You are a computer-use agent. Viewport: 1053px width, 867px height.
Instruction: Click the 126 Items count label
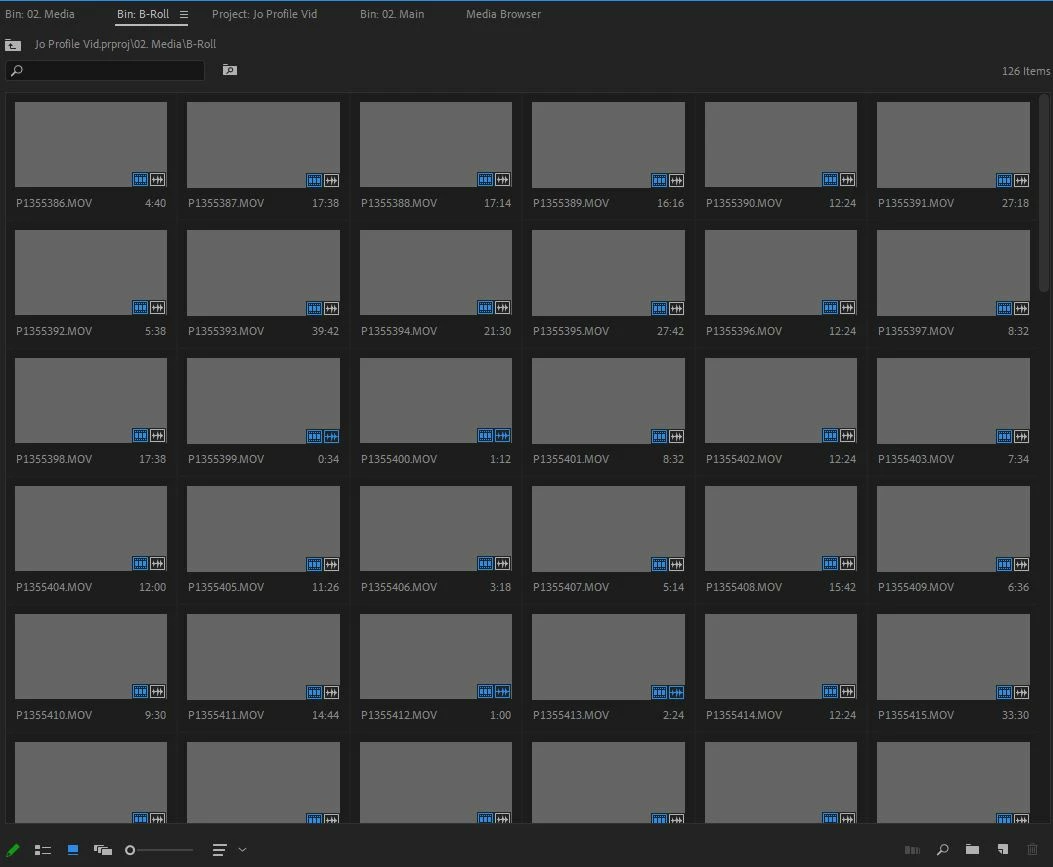click(1026, 71)
